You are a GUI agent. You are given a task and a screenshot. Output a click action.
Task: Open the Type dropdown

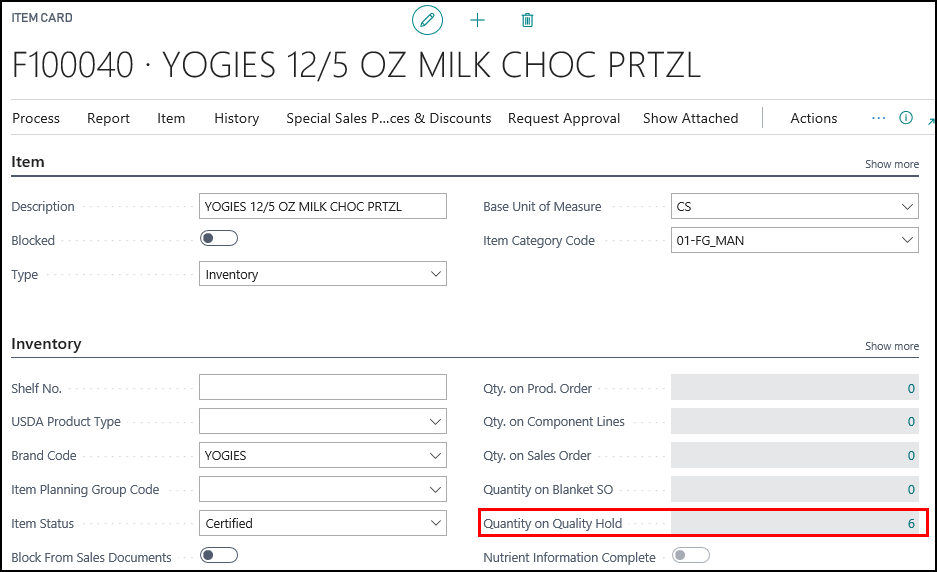point(323,274)
